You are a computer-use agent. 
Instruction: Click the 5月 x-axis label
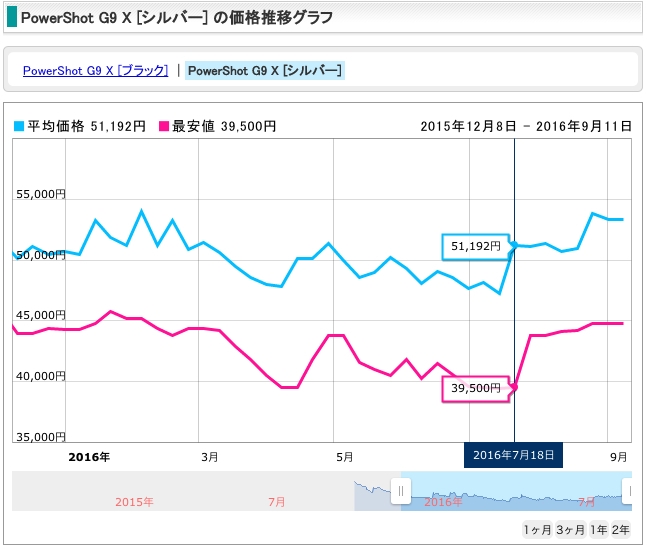click(345, 457)
